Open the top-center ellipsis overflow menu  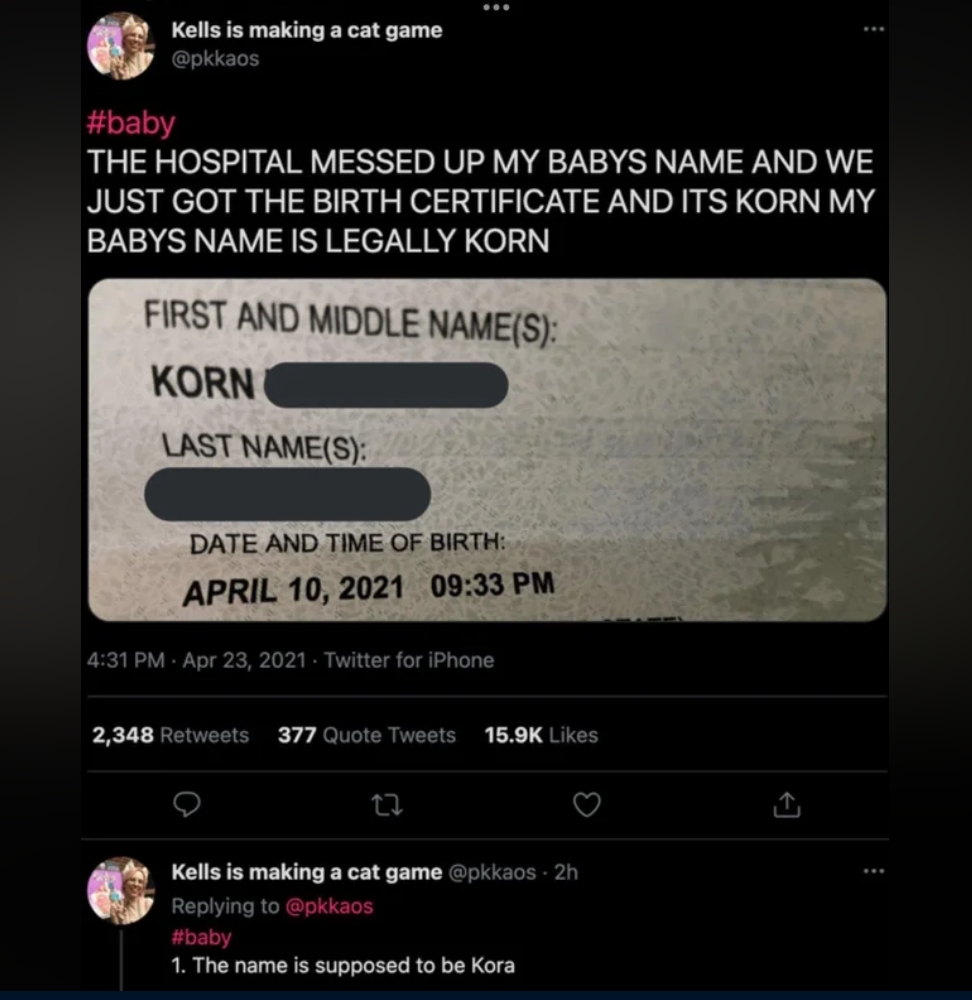(495, 8)
